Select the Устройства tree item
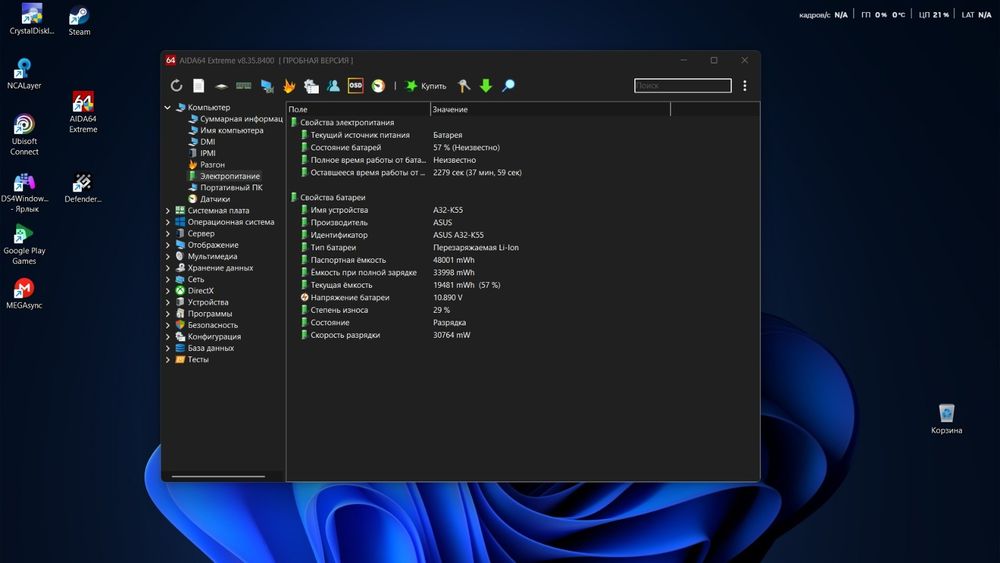The width and height of the screenshot is (1000, 563). [x=202, y=302]
